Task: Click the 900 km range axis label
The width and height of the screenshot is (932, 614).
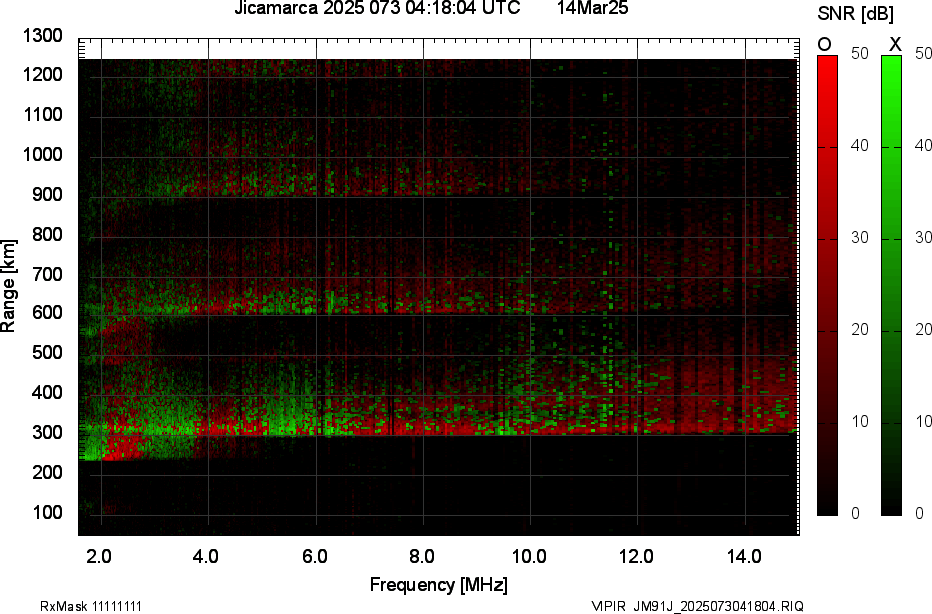Action: point(47,194)
